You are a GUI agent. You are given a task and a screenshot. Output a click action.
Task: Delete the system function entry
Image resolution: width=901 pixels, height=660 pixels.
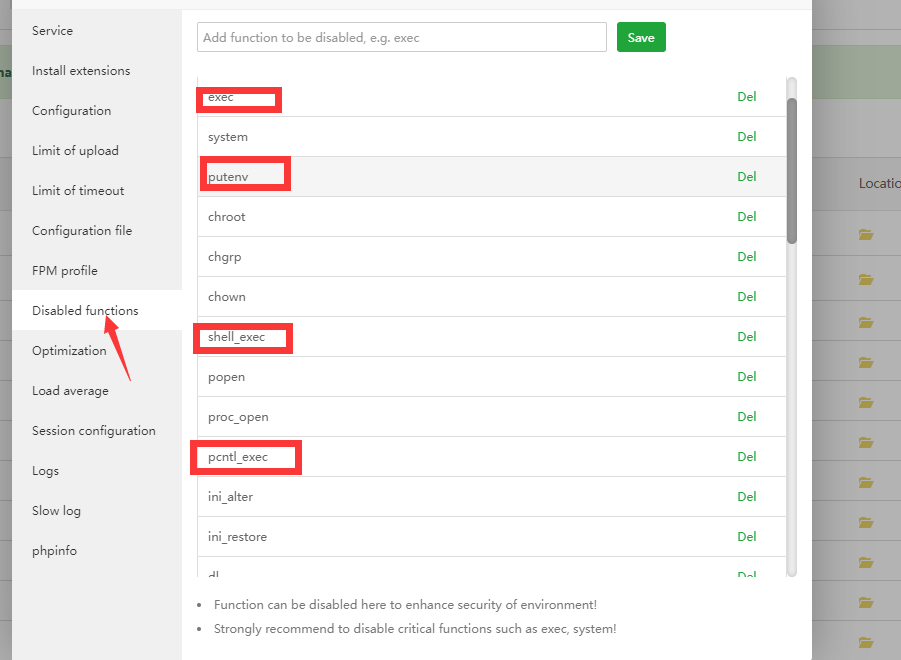746,136
